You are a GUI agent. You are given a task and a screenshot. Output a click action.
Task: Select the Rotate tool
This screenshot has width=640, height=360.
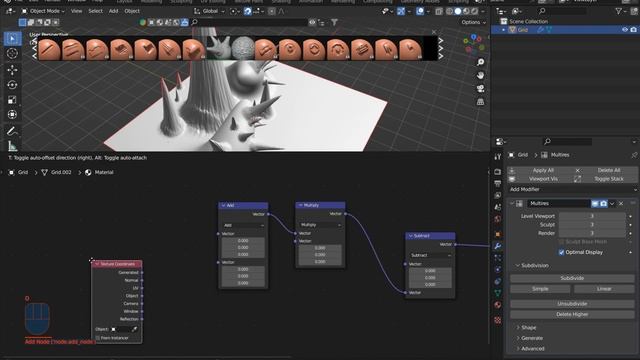point(12,85)
